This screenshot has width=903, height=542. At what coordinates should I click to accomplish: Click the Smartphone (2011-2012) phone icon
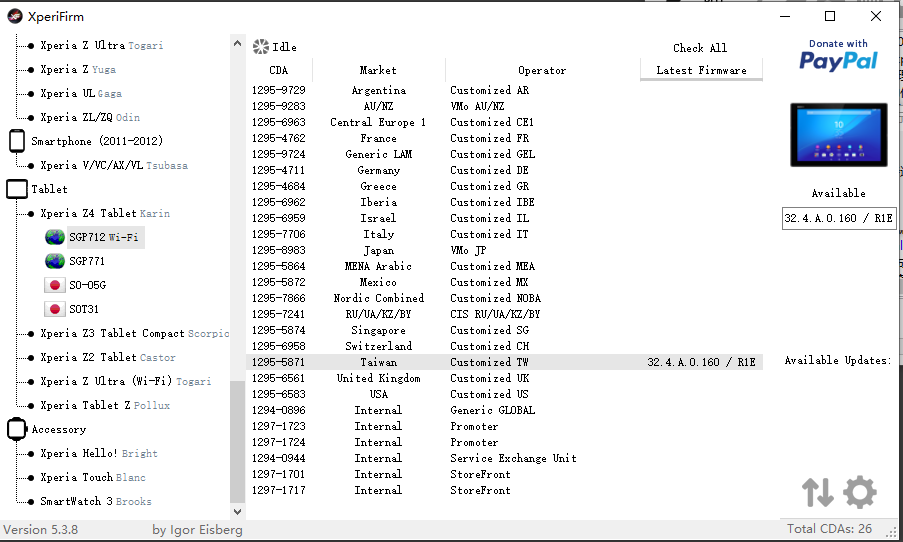click(x=17, y=141)
